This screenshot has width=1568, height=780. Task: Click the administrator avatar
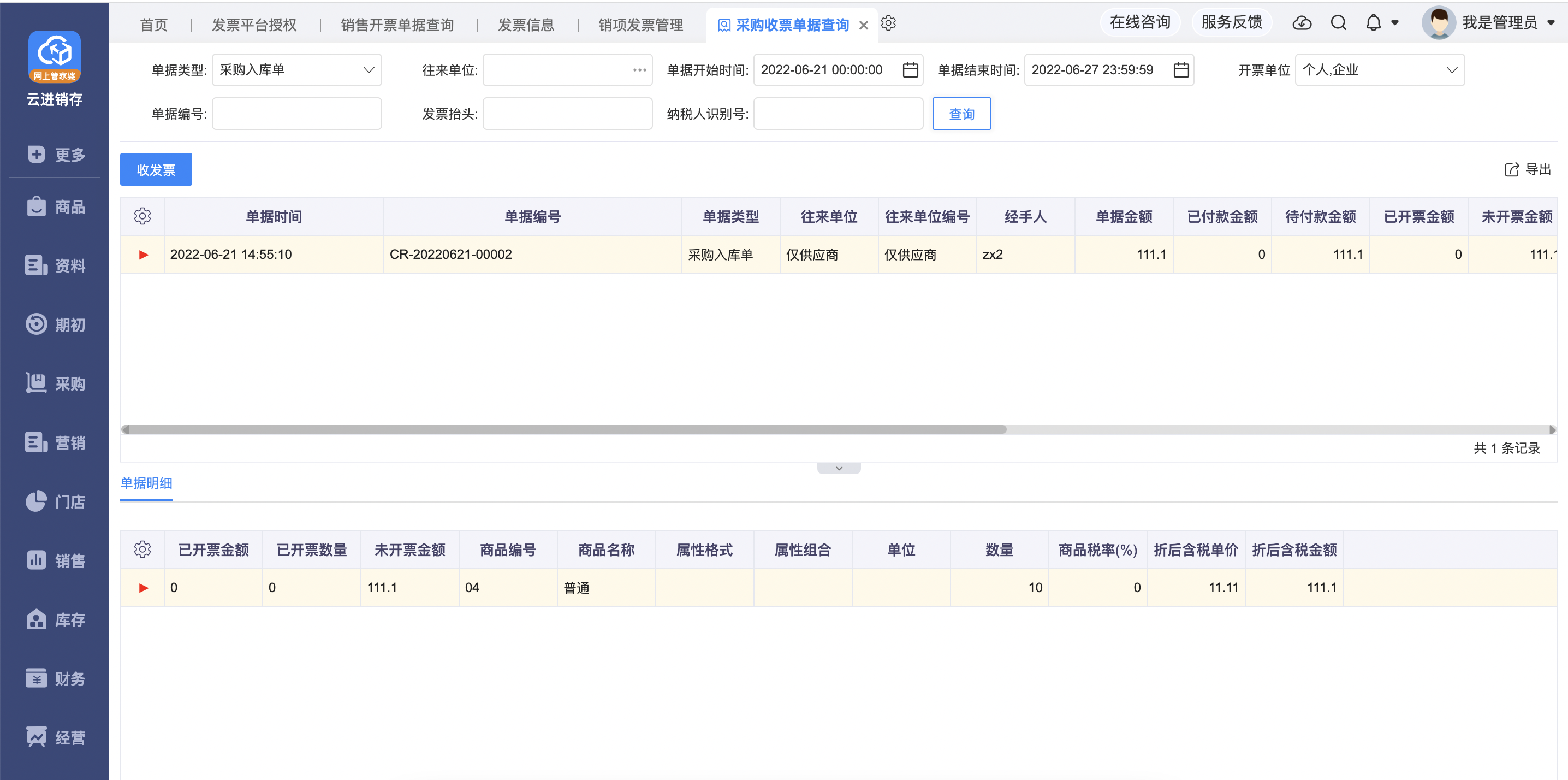pyautogui.click(x=1439, y=23)
